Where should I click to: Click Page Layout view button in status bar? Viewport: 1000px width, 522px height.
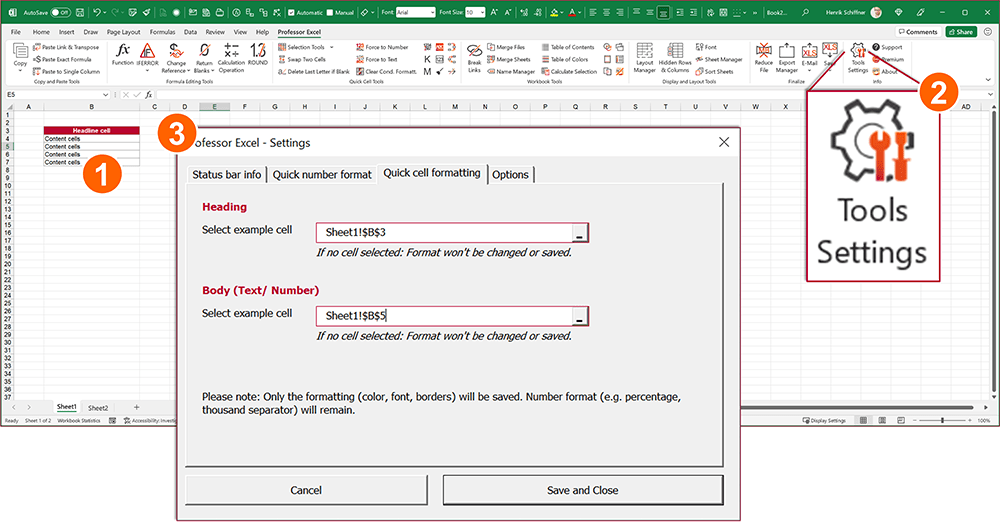click(882, 421)
